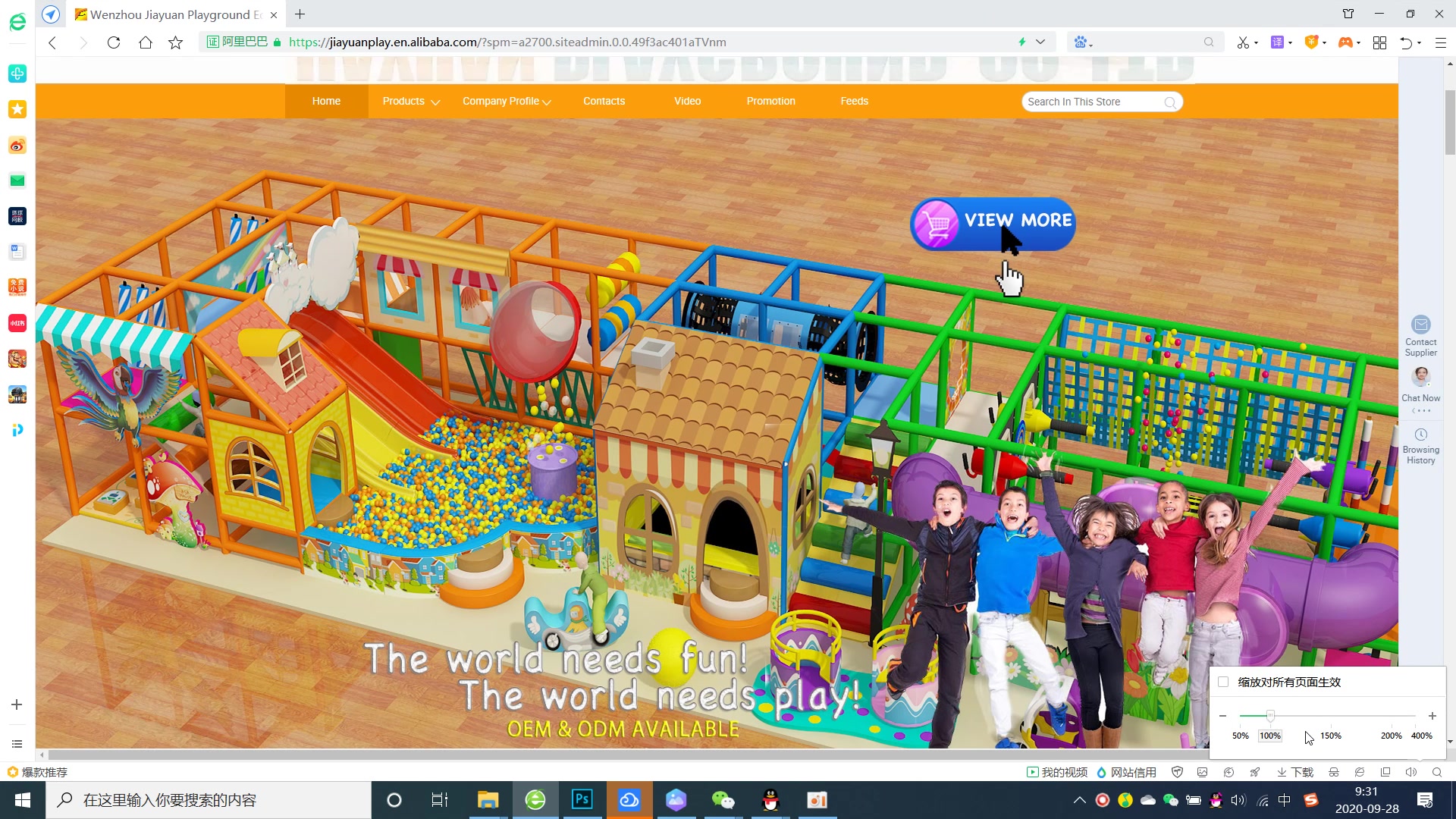Click the zoom-in plus button

(1432, 716)
